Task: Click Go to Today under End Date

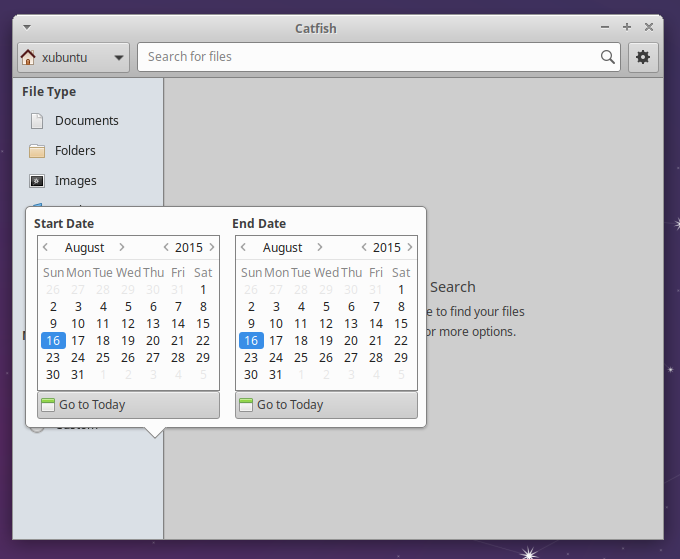Action: (x=326, y=405)
